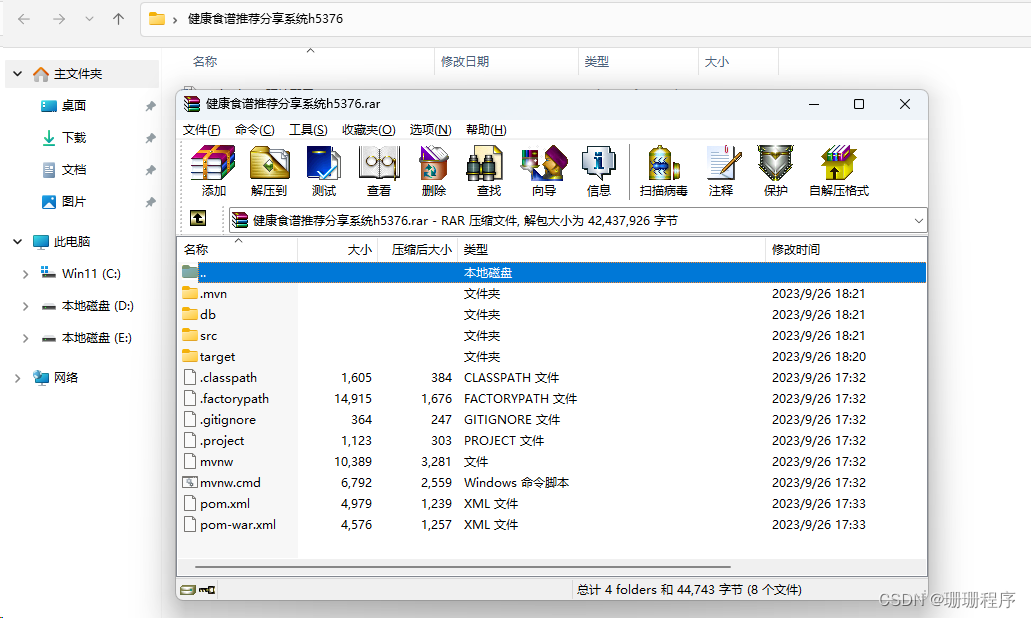Click the key icon in WinRAR status bar
Screen dimensions: 1031x618
tap(207, 590)
